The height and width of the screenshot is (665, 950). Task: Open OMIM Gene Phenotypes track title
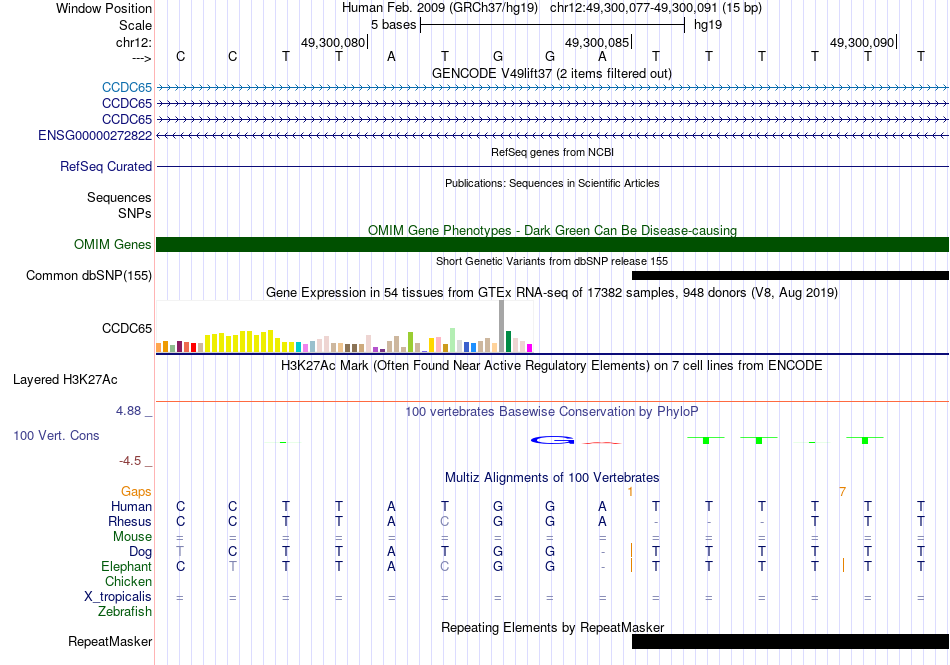(552, 230)
